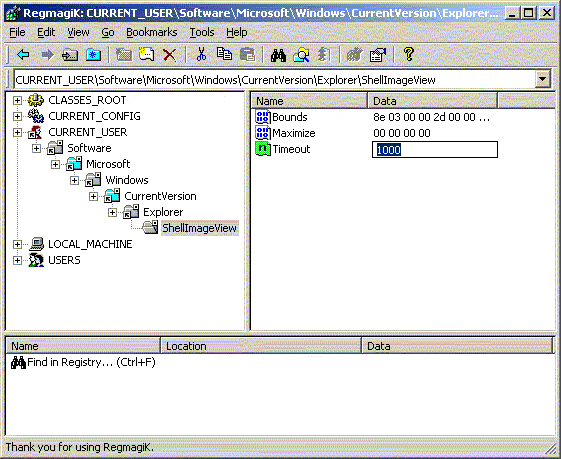Click the new value sparkle icon
The image size is (561, 459).
[147, 55]
